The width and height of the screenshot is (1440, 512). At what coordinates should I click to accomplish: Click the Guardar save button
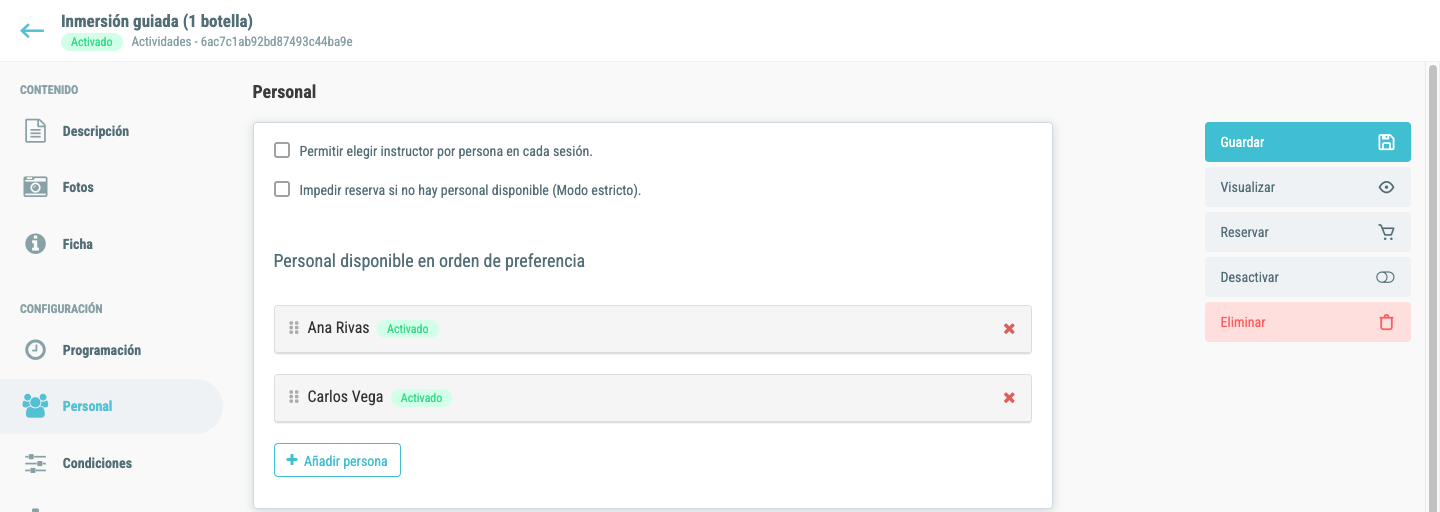coord(1308,142)
